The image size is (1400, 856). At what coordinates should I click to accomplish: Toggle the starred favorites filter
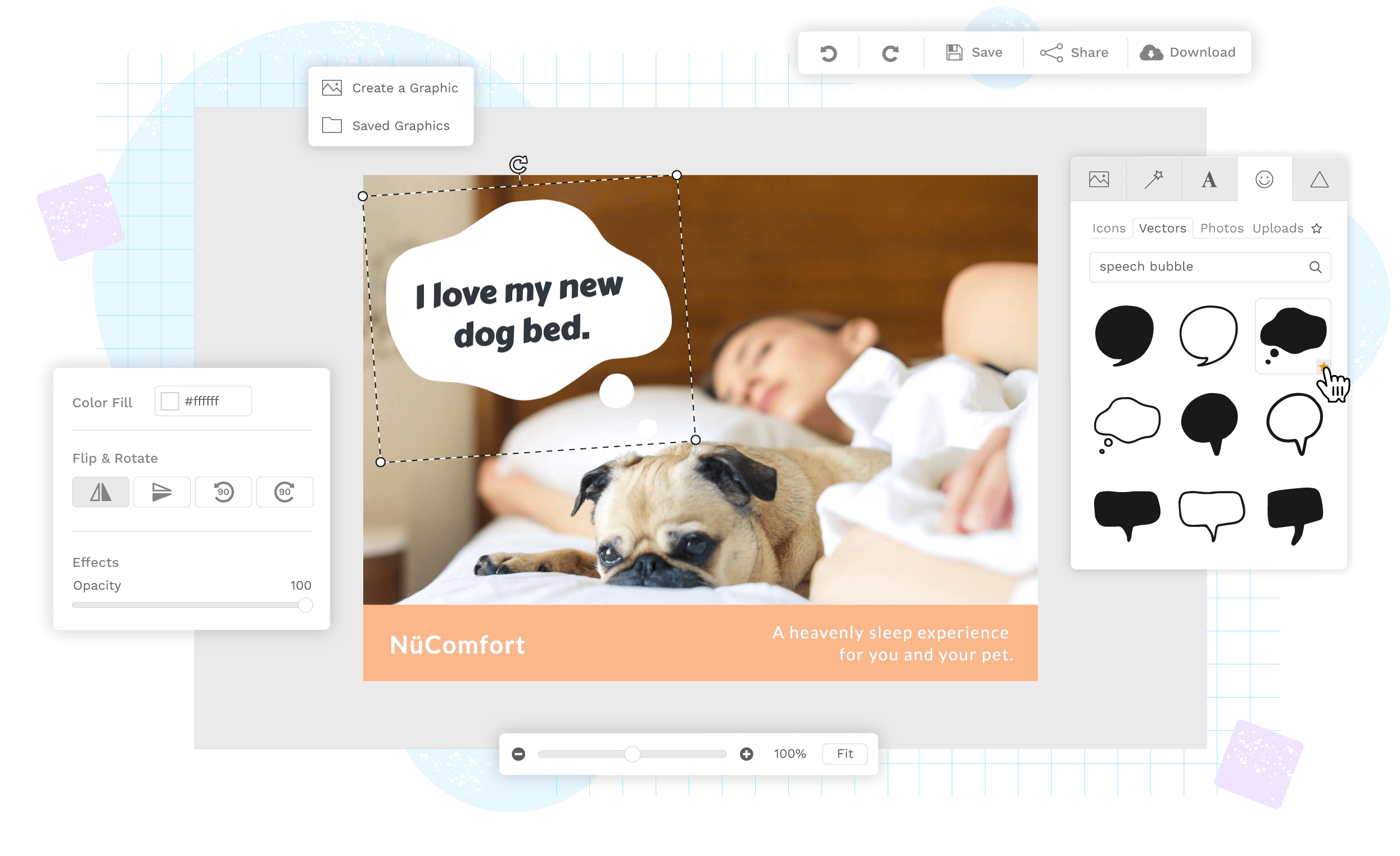[1322, 228]
